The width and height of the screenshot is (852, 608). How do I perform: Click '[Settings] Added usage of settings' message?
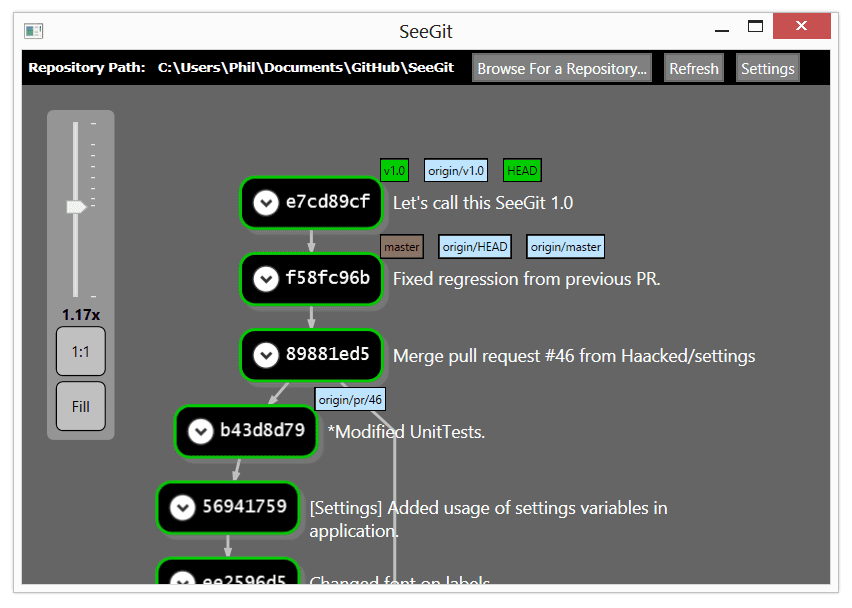pyautogui.click(x=488, y=519)
